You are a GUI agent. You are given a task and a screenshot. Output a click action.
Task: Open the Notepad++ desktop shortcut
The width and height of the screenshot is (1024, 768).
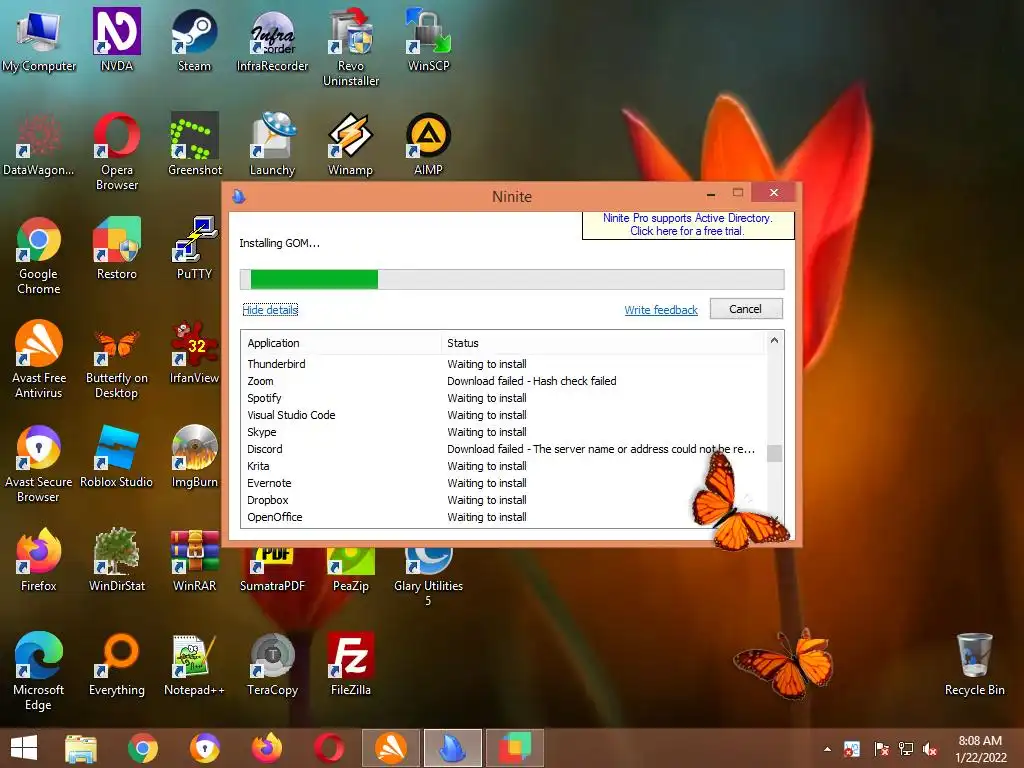[x=194, y=664]
